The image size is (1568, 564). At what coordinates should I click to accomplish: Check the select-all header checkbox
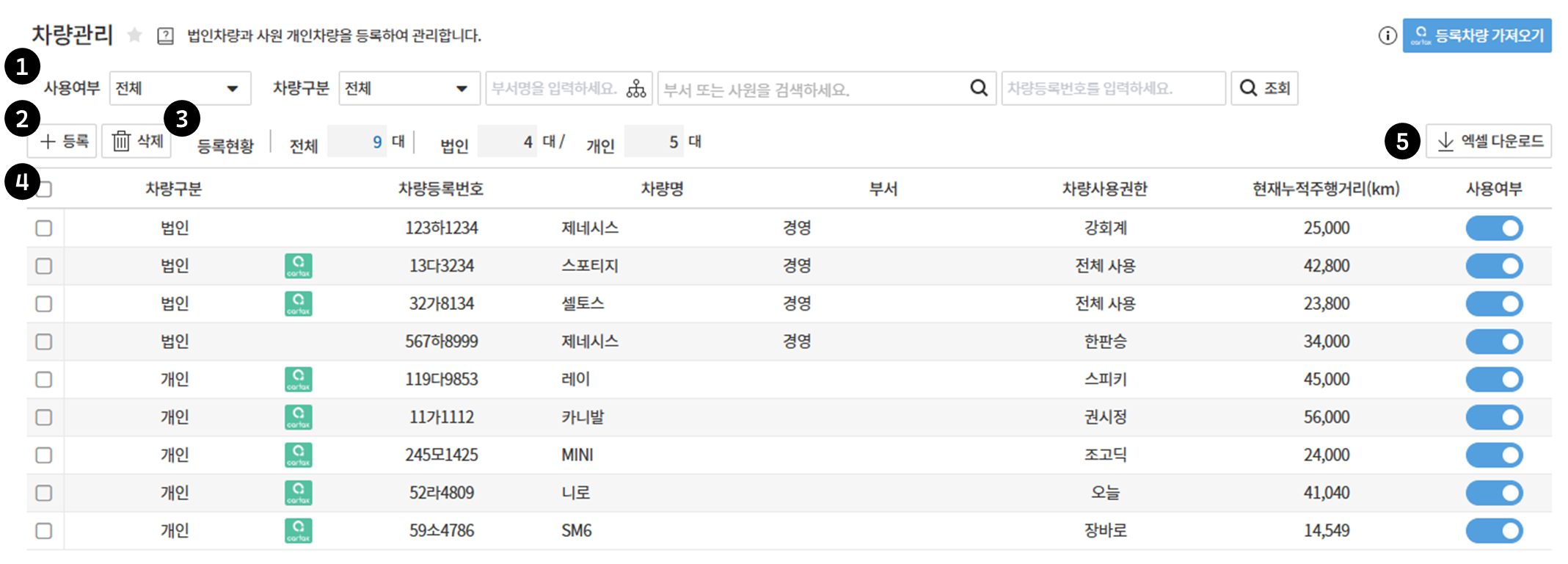pos(45,189)
